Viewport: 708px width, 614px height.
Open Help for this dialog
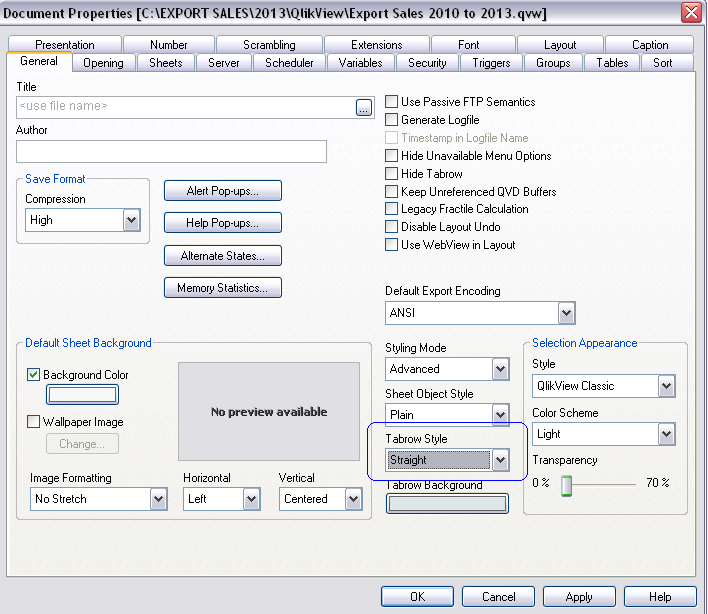pos(660,597)
